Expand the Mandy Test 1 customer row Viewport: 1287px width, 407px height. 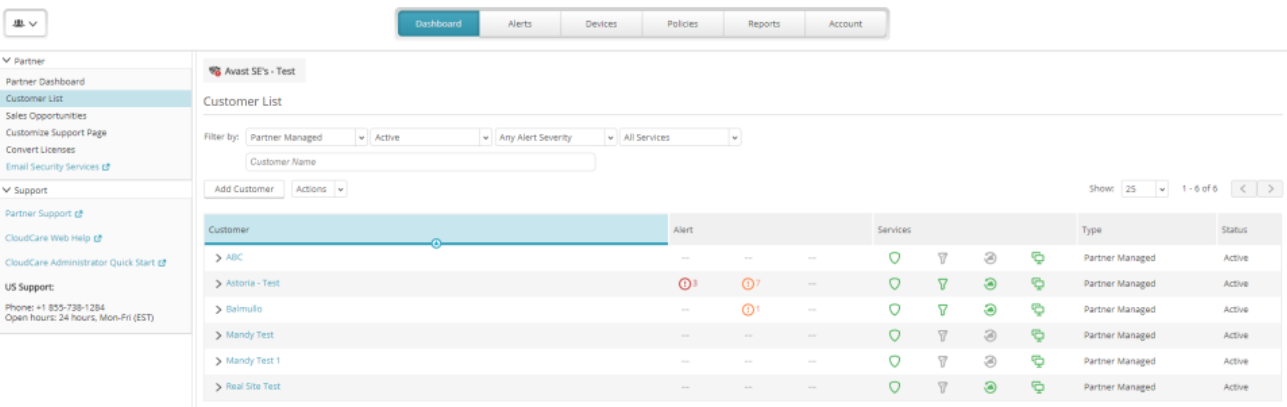tap(218, 361)
